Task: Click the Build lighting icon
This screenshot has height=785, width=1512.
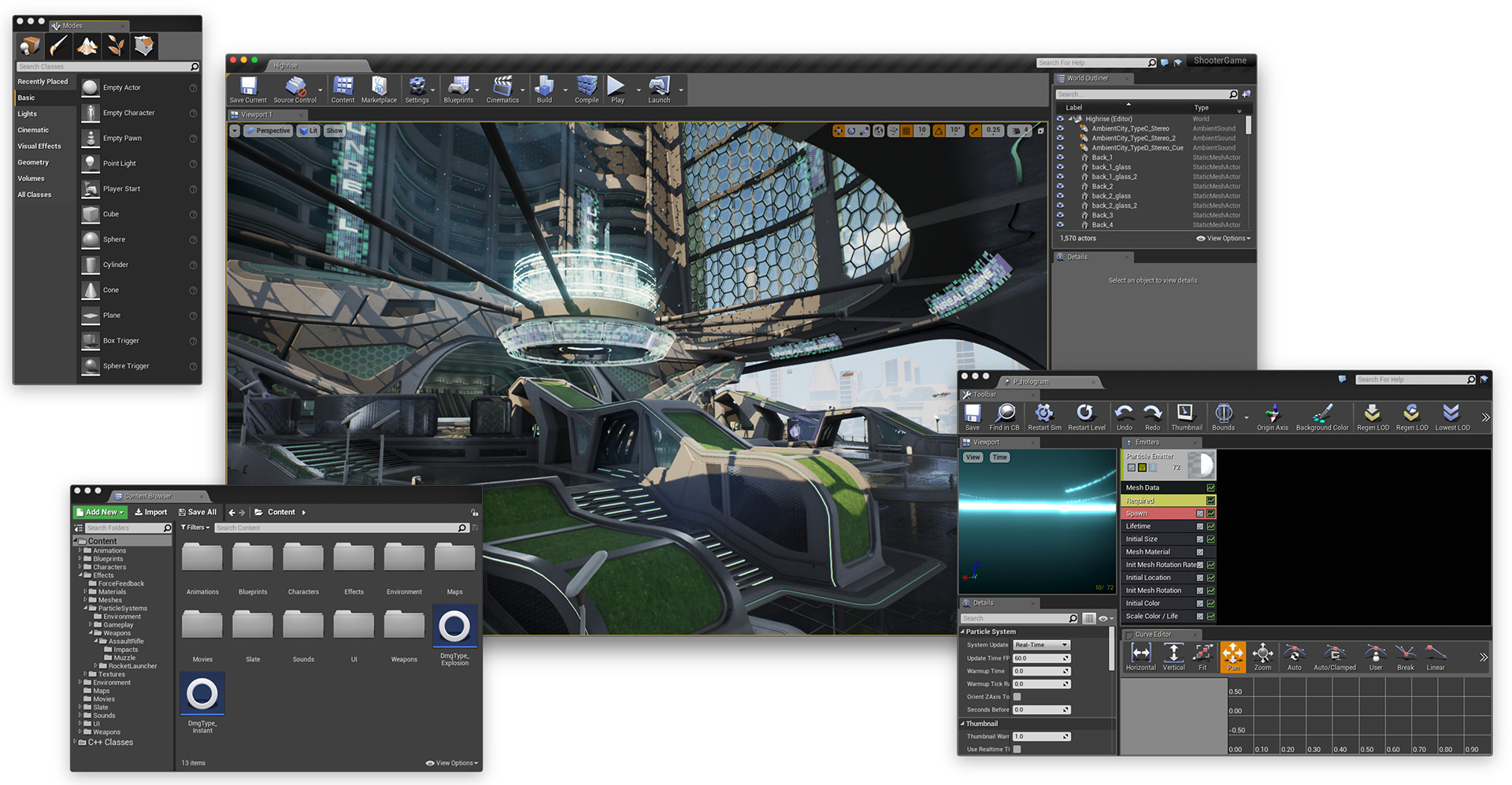Action: pyautogui.click(x=544, y=88)
